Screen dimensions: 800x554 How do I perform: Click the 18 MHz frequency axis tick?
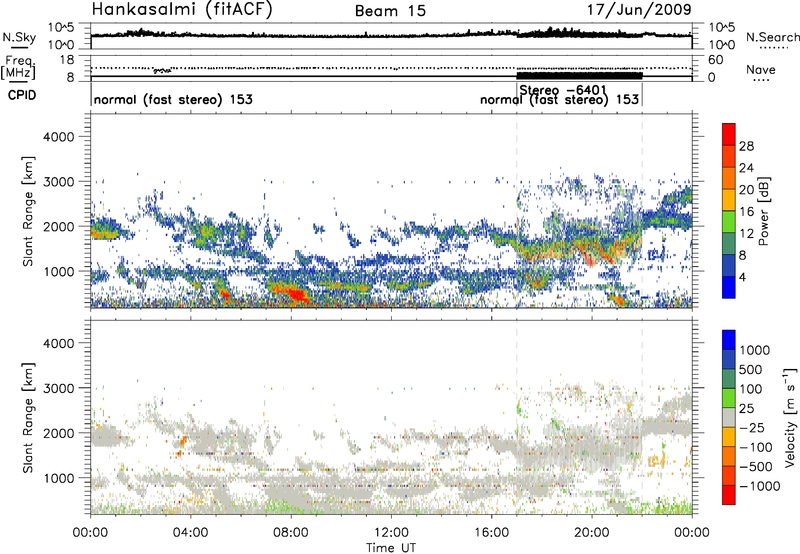(x=67, y=60)
